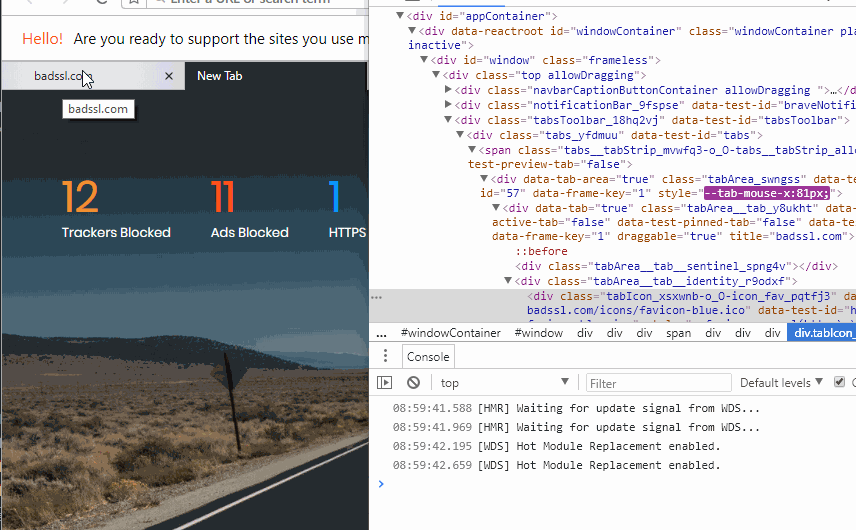Select the div.tabIcon breadcrumb item
856x530 pixels.
[x=822, y=332]
